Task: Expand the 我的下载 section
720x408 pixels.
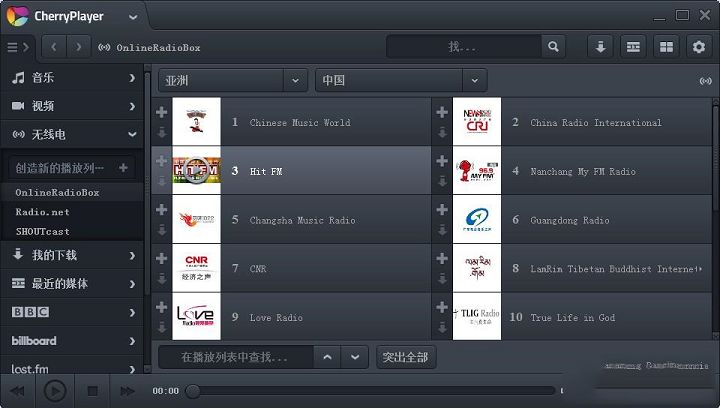Action: [72, 255]
